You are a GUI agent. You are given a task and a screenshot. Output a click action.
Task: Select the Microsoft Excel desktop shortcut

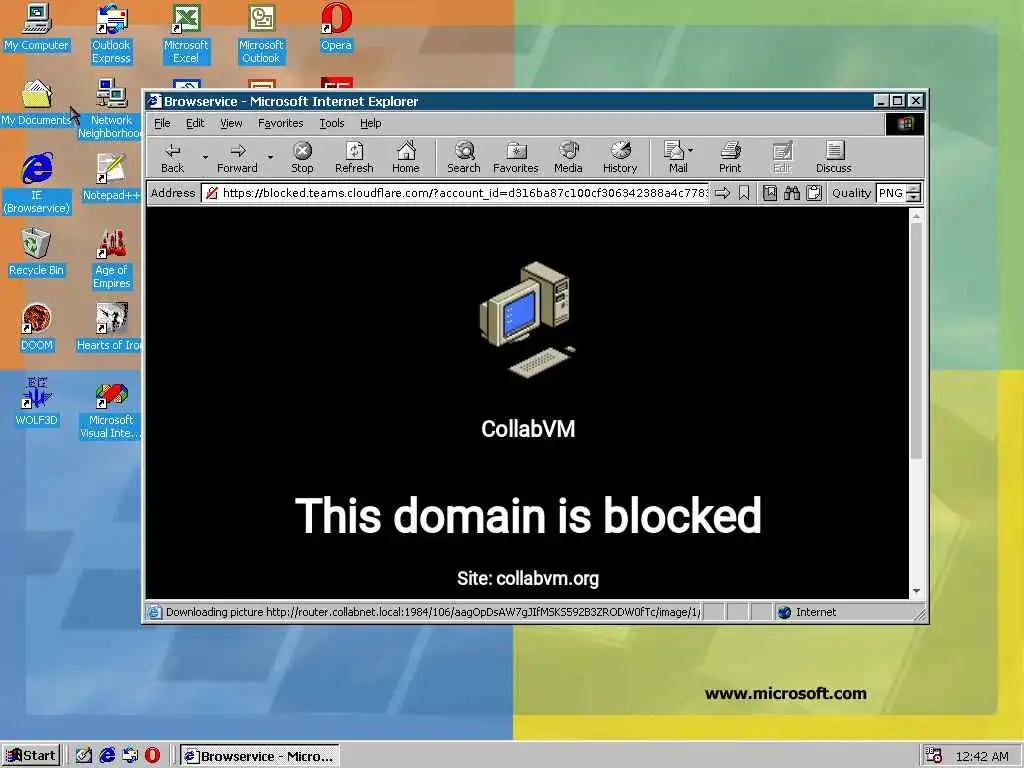(186, 34)
